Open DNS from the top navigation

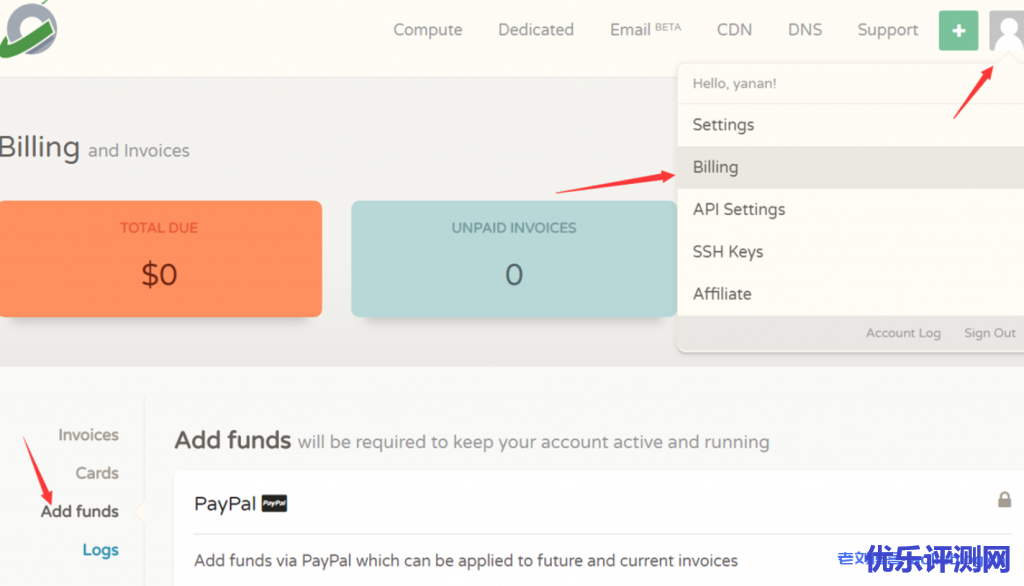(x=805, y=30)
